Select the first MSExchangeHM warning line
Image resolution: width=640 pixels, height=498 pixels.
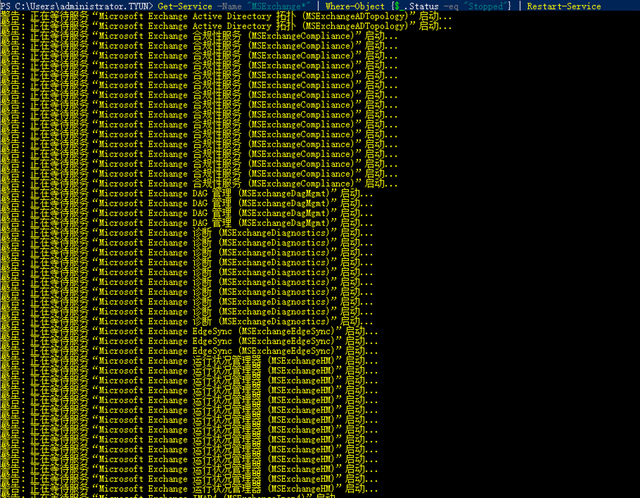click(189, 360)
